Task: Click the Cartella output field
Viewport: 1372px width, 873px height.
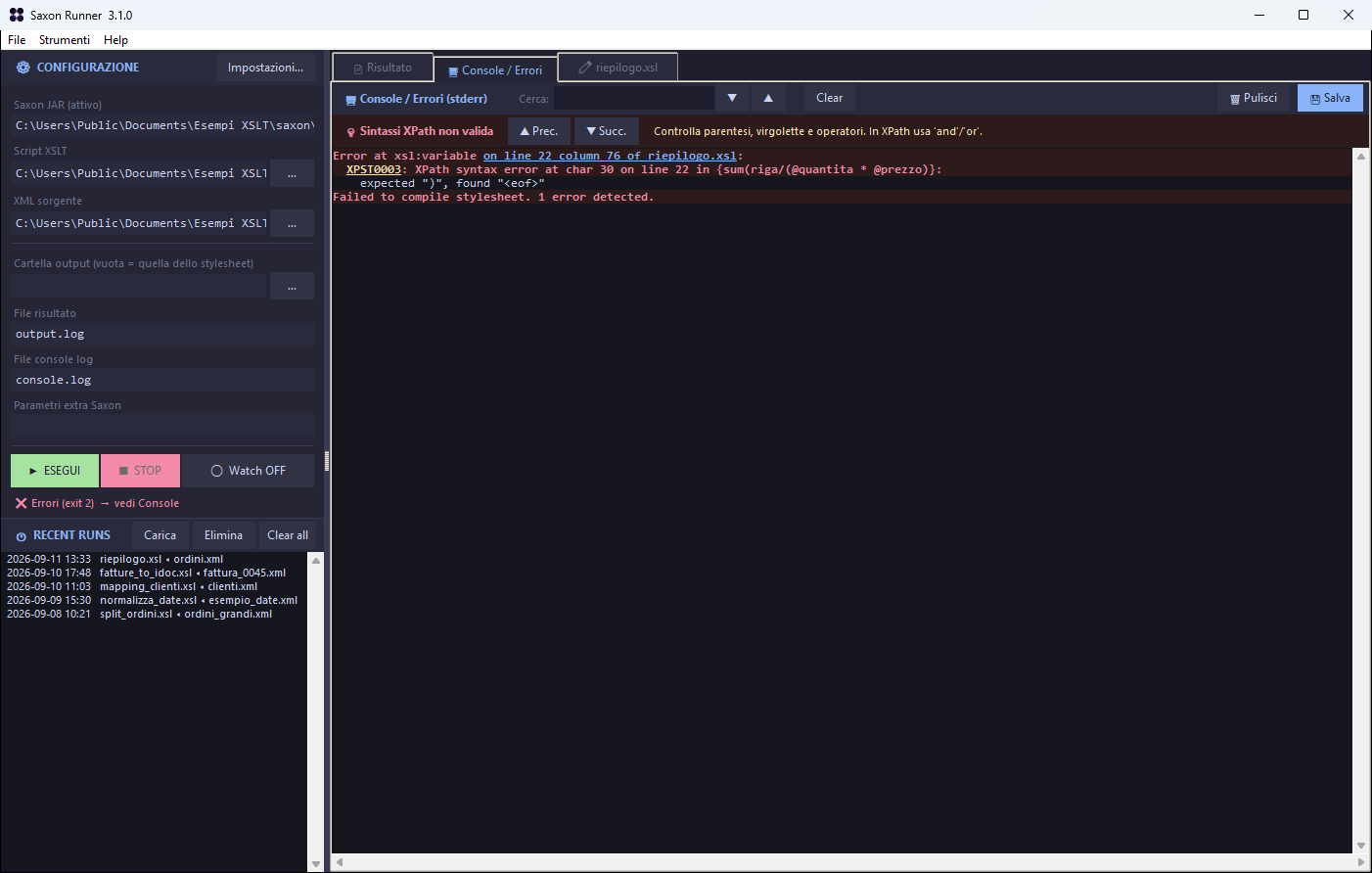Action: pos(139,287)
